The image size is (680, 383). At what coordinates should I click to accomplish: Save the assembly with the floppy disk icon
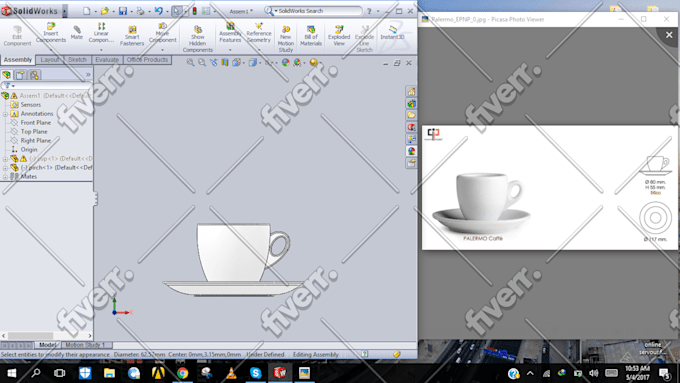click(x=123, y=11)
